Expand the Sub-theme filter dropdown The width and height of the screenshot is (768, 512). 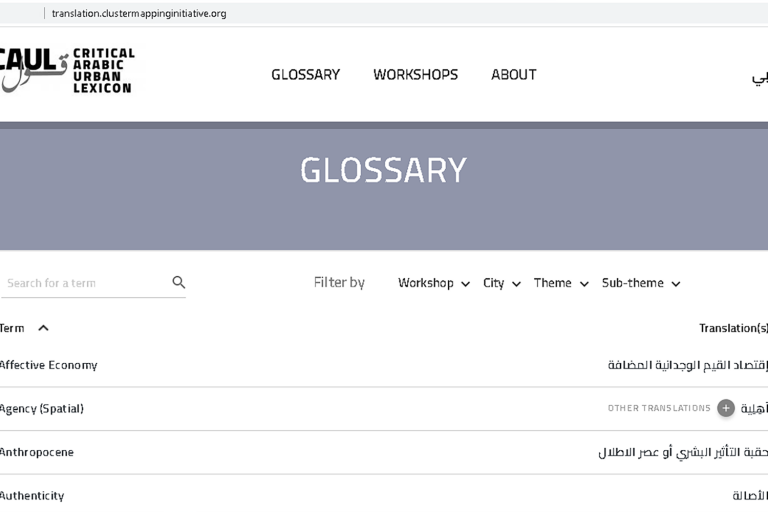640,283
